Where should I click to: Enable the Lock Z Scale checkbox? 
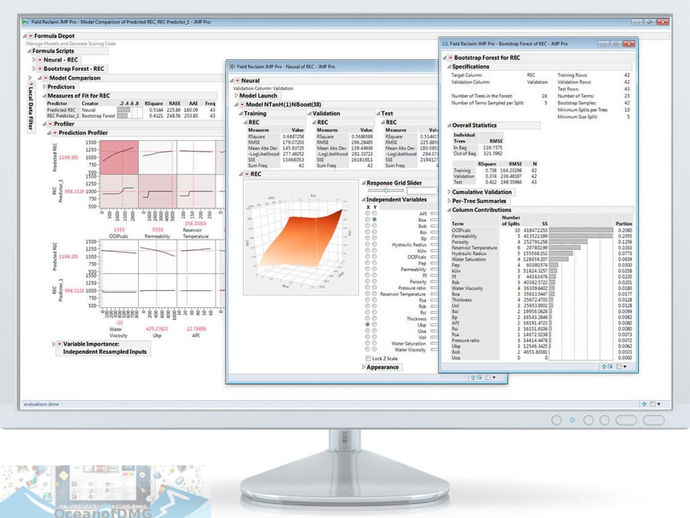click(x=368, y=359)
